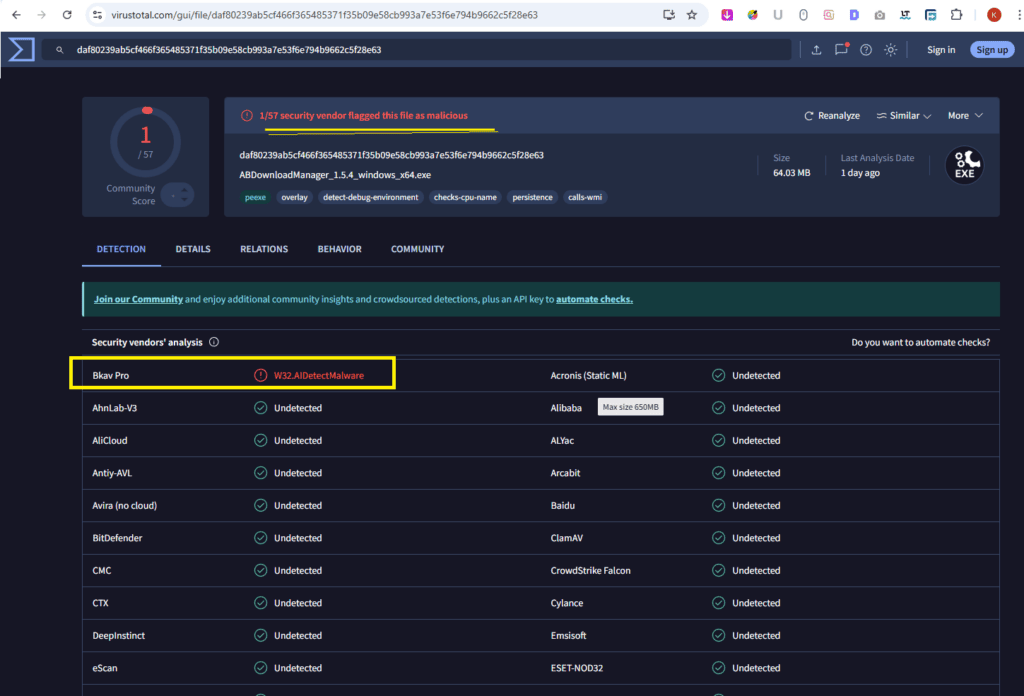Click Do you want to automate checks?
Screen dimensions: 1024x696
coord(920,342)
